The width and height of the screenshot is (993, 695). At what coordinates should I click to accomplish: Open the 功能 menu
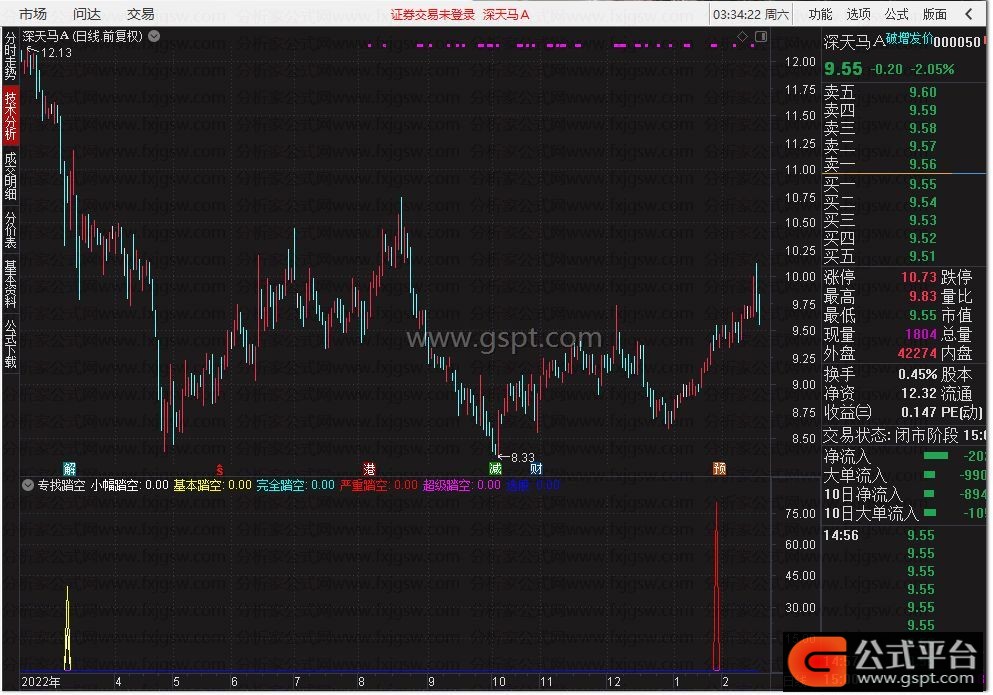click(x=820, y=14)
